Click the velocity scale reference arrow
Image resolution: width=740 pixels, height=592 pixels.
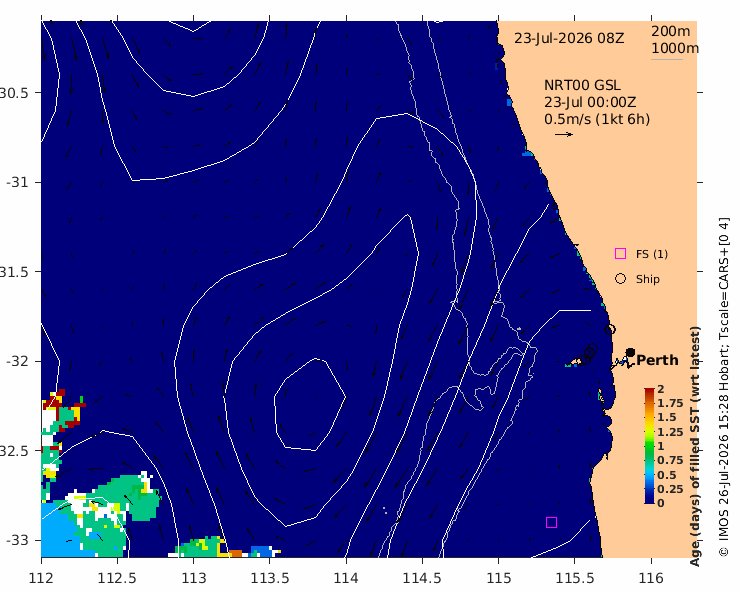564,135
